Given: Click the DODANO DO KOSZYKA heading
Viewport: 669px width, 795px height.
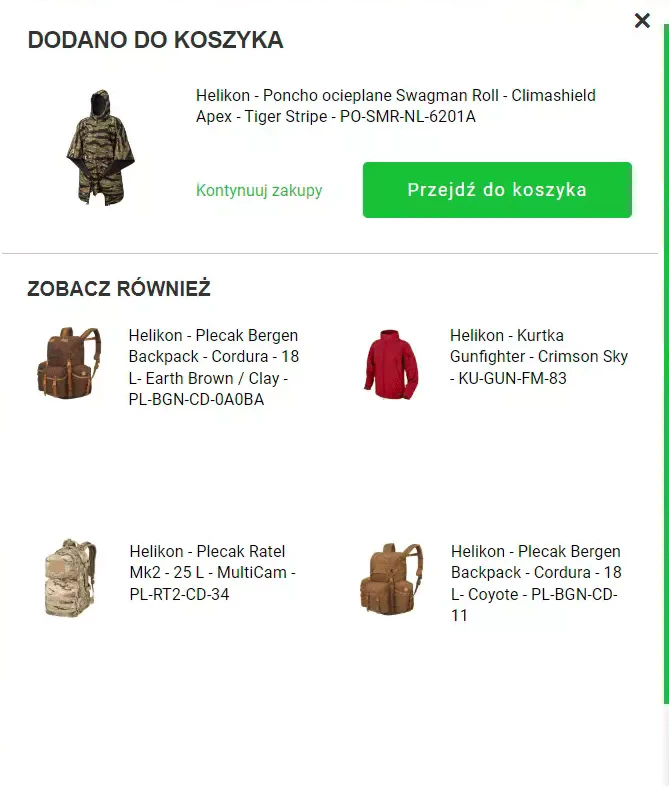Looking at the screenshot, I should (155, 40).
